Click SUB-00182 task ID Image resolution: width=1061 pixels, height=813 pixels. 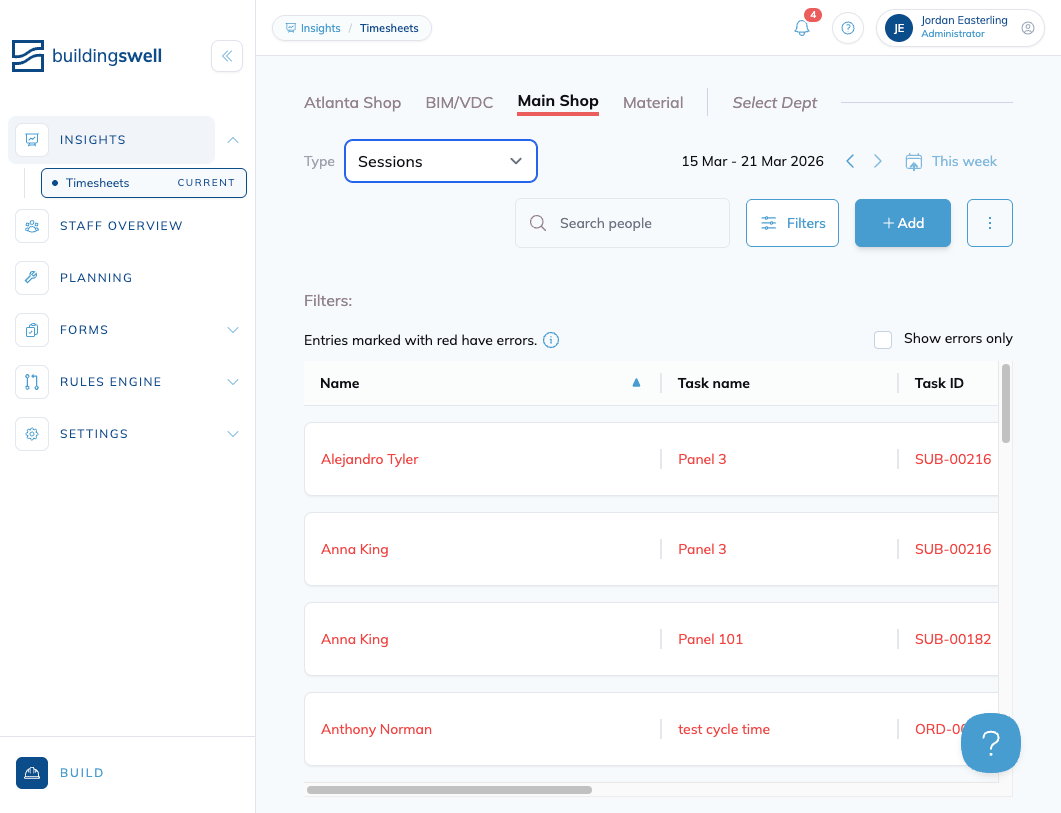click(x=953, y=639)
